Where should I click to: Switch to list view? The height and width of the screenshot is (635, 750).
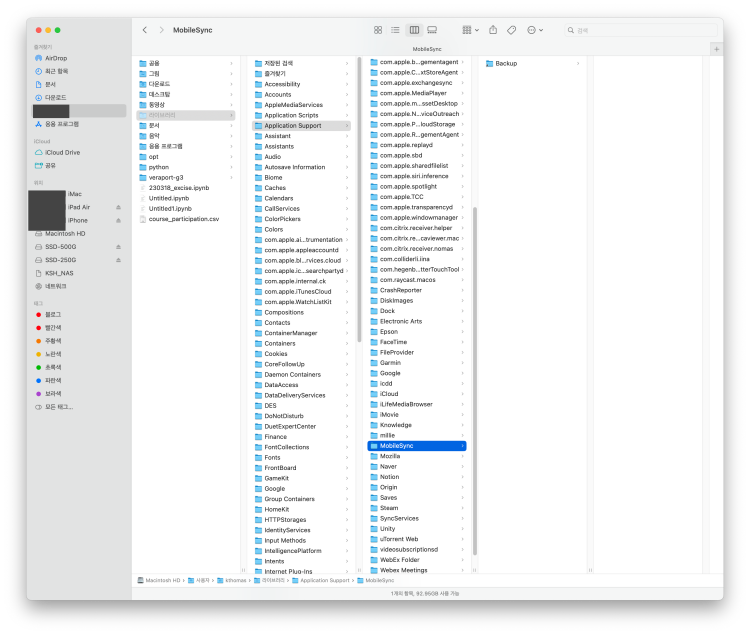pyautogui.click(x=395, y=30)
